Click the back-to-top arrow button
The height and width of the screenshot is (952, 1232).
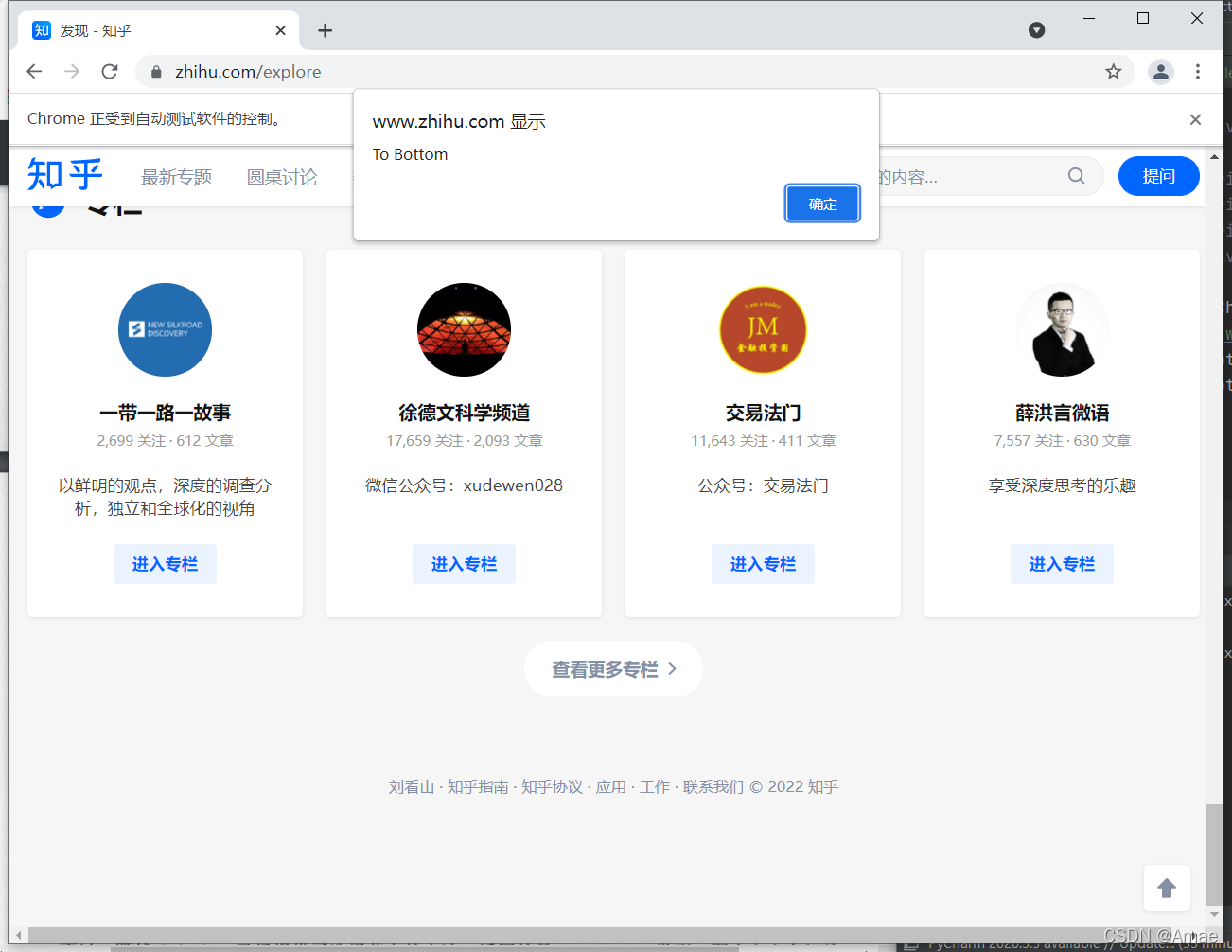click(1166, 888)
